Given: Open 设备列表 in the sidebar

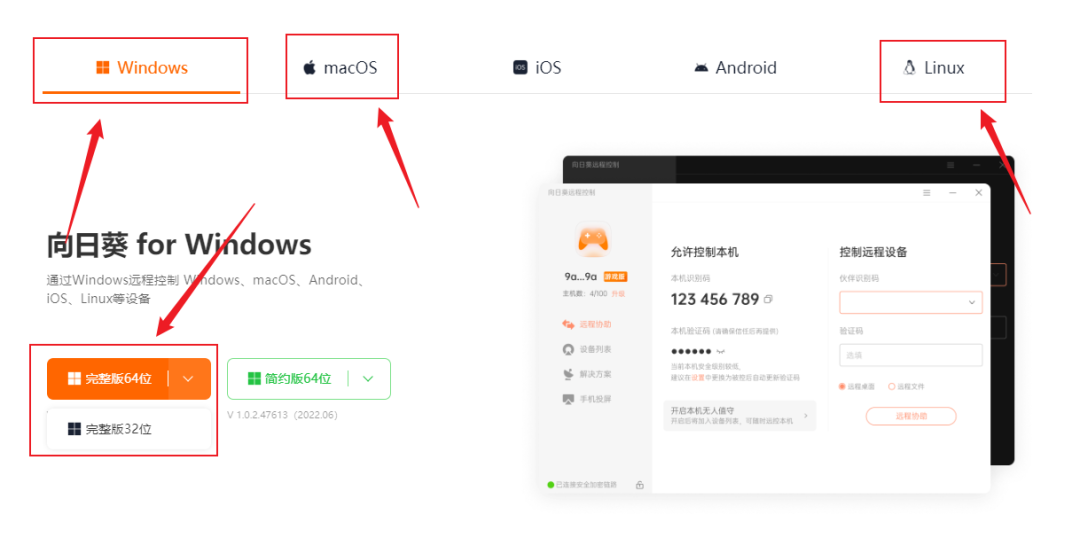Looking at the screenshot, I should click(588, 349).
